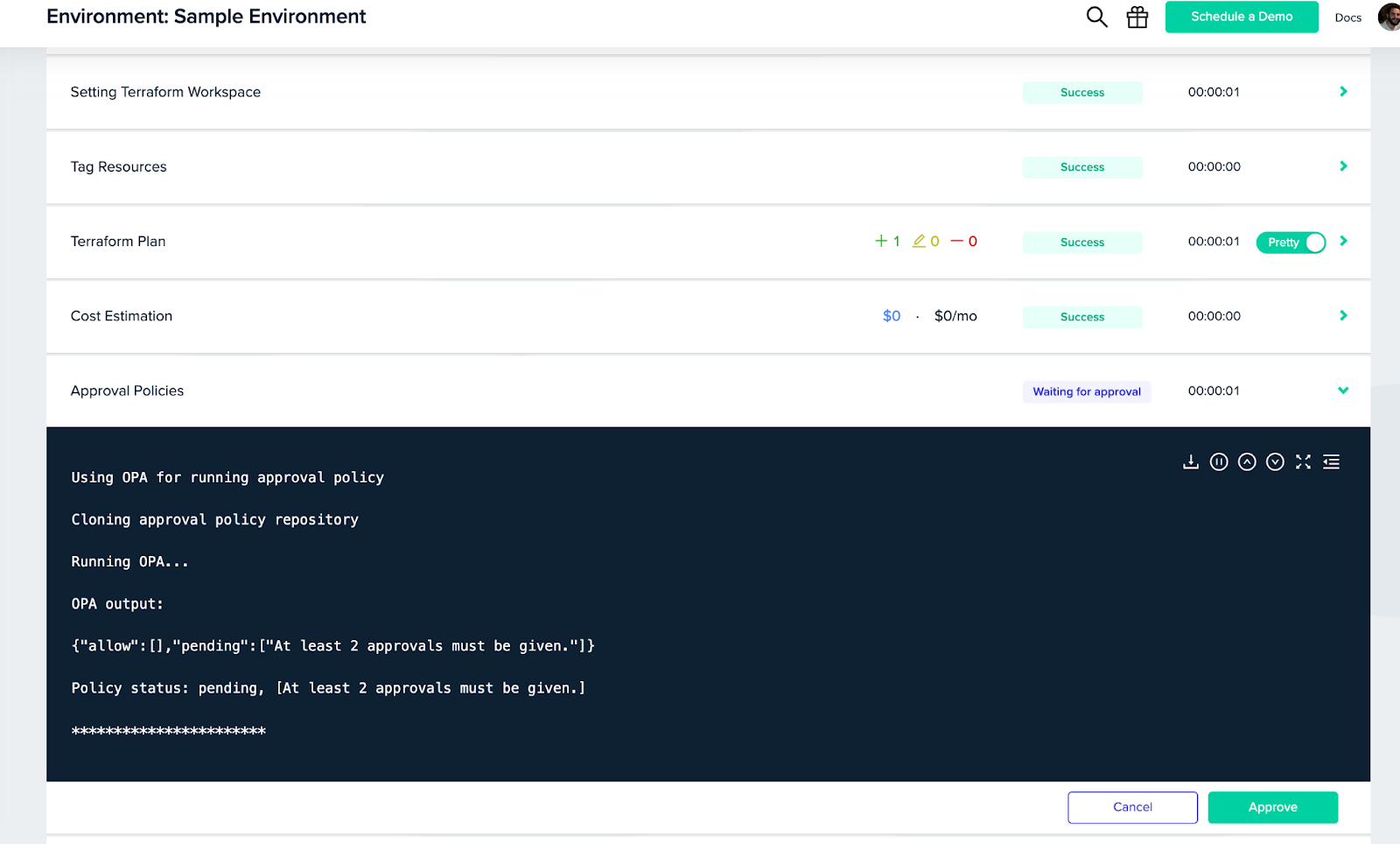The height and width of the screenshot is (844, 1400).
Task: Expand the Cost Estimation step
Action: pyautogui.click(x=1343, y=315)
